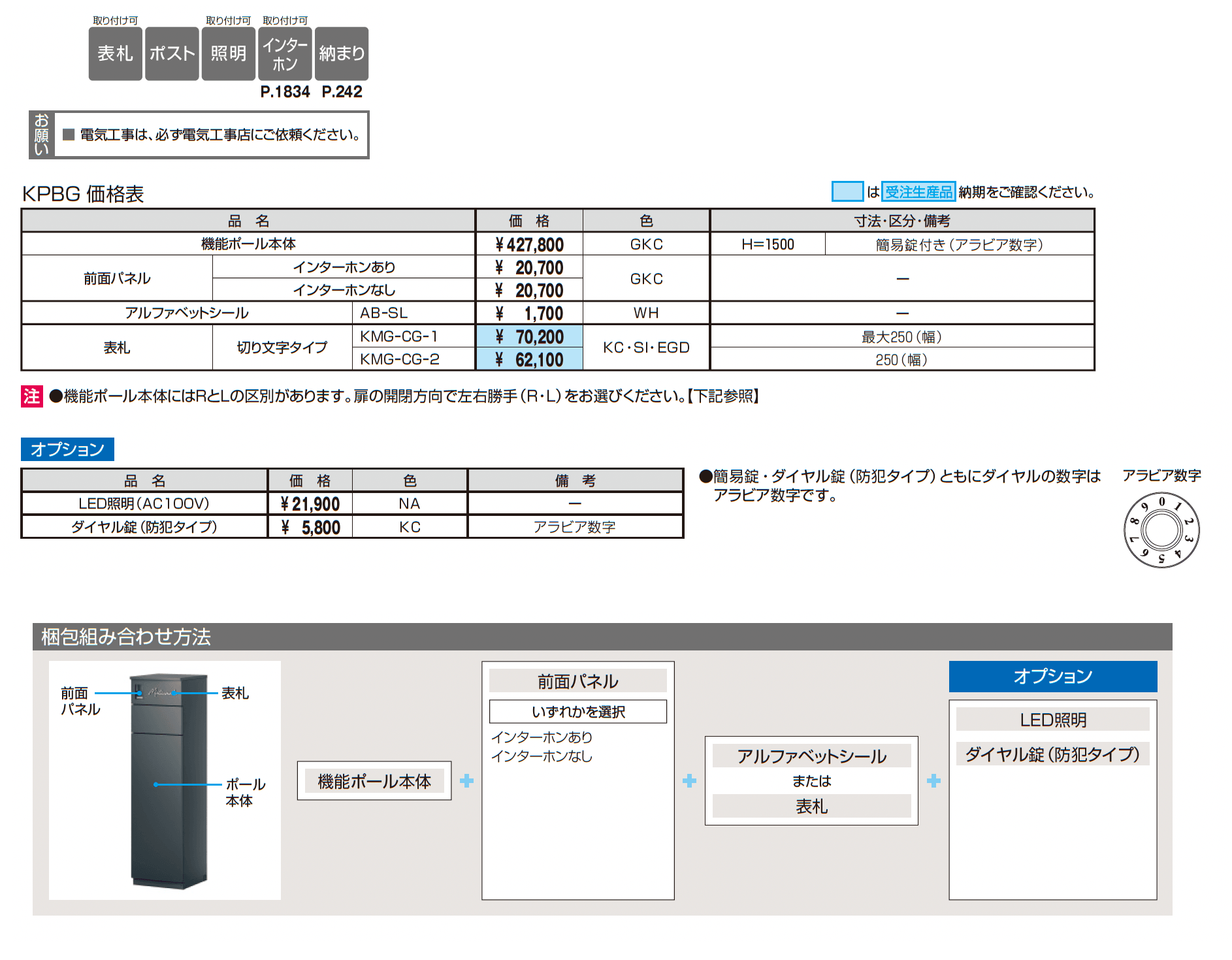Click the blue オプション diagram header
Viewport: 1232px width, 960px height.
(1053, 677)
